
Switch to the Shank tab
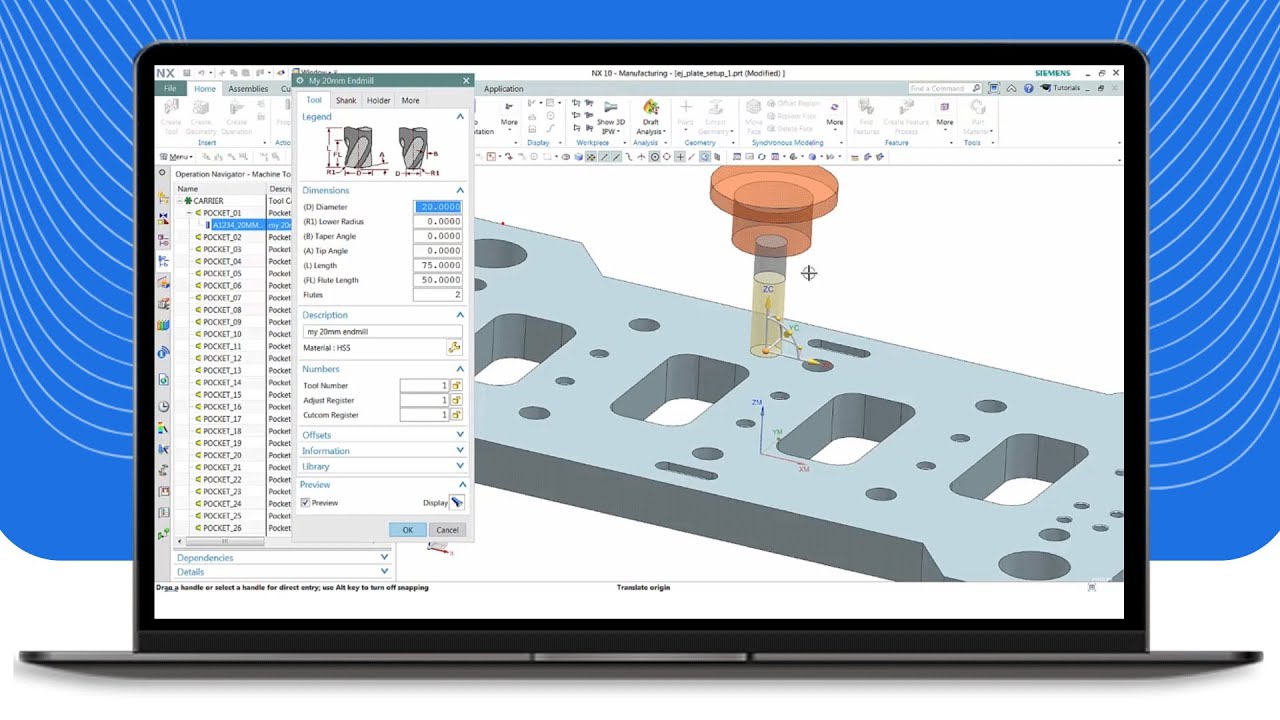pyautogui.click(x=346, y=100)
